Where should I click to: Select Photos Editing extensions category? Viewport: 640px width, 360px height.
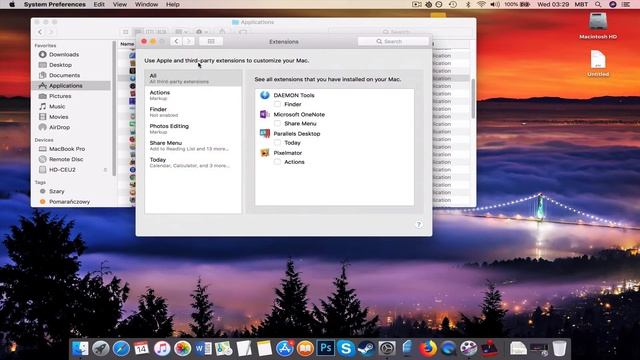click(x=193, y=129)
